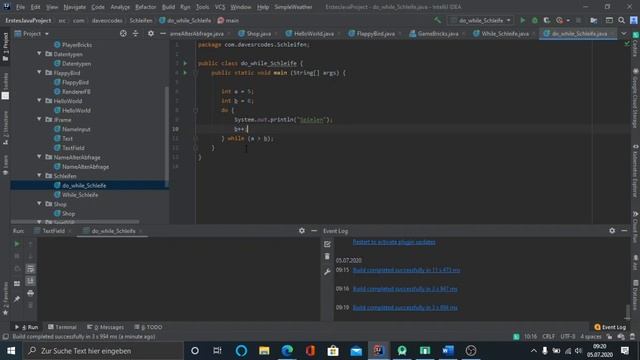This screenshot has height=360, width=640.
Task: Show hidden editor tabs dropdown
Action: [x=624, y=33]
